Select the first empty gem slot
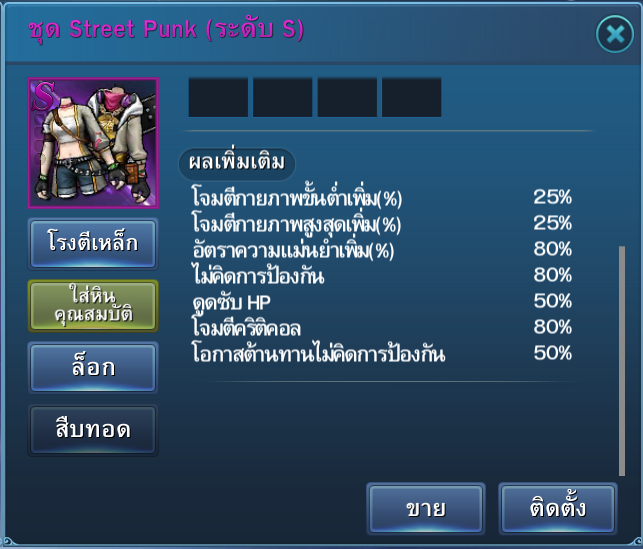This screenshot has height=549, width=643. (218, 97)
